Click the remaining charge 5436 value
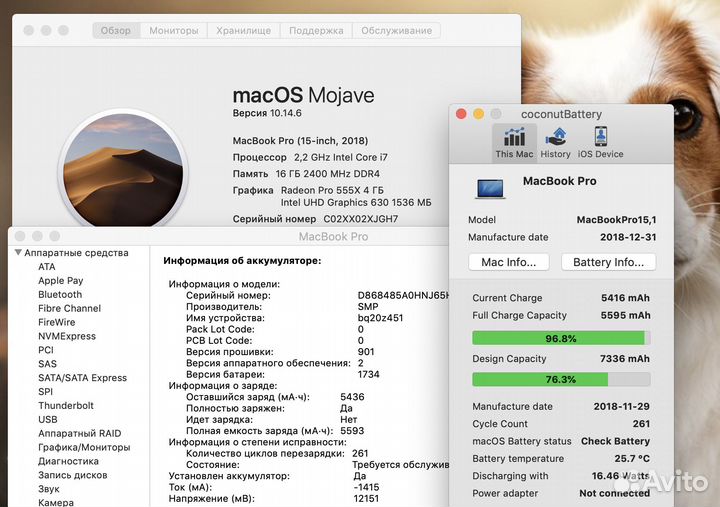The height and width of the screenshot is (507, 720). [352, 397]
